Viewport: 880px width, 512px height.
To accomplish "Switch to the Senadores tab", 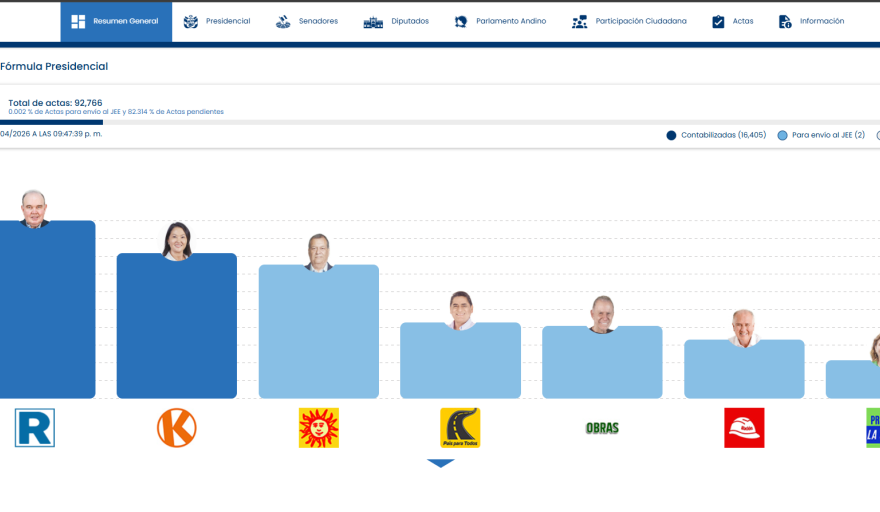I will [307, 21].
